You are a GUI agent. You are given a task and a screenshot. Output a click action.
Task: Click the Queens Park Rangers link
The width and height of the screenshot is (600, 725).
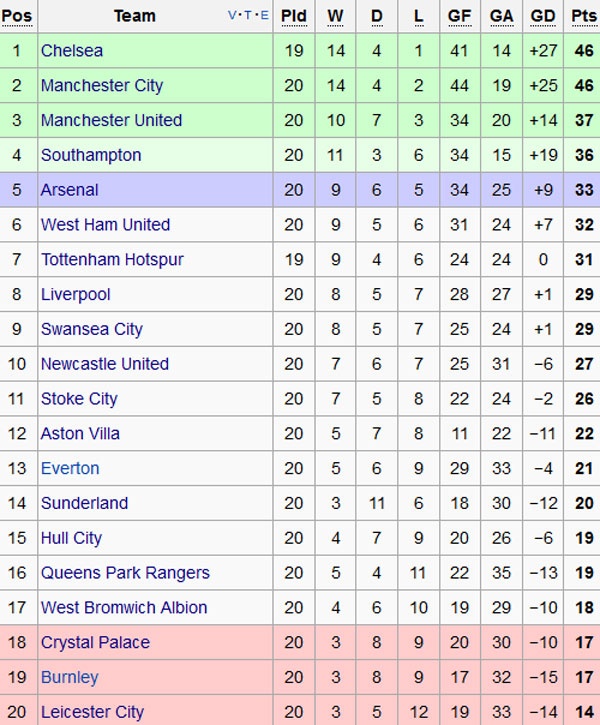pos(125,573)
